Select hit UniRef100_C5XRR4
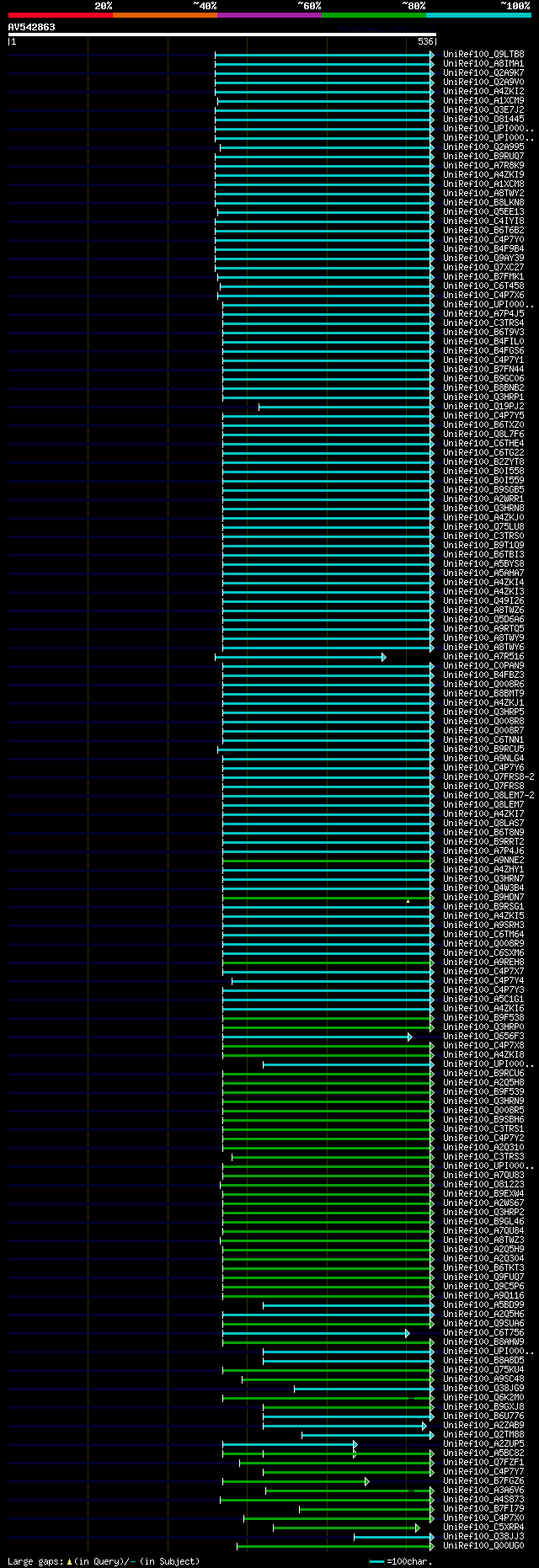The width and height of the screenshot is (539, 1568). tap(483, 1528)
